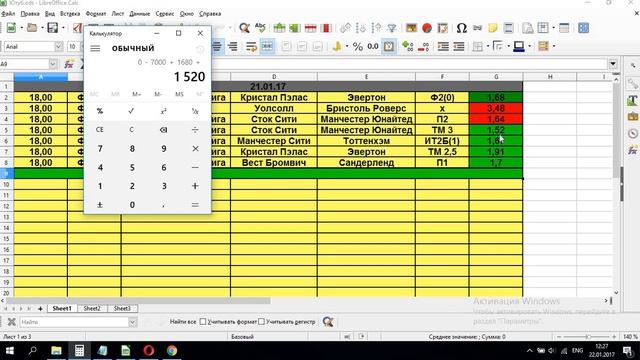Open sidebar Navigator compass icon
640x360 pixels.
point(633,133)
